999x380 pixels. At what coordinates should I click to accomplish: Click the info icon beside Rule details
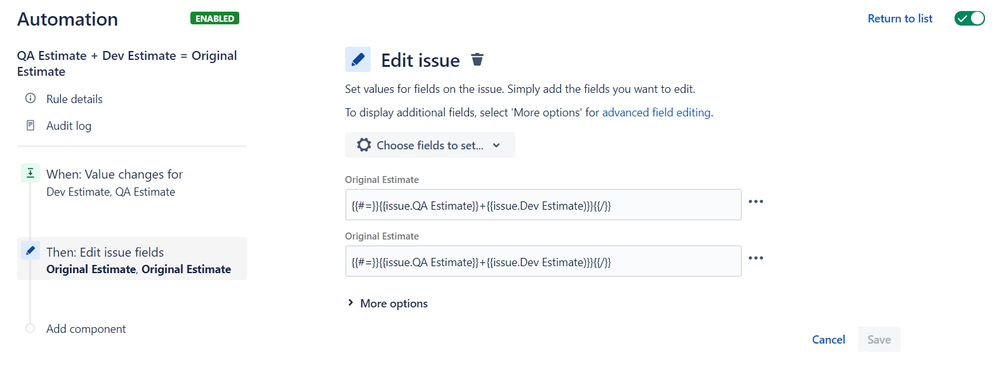coord(30,99)
